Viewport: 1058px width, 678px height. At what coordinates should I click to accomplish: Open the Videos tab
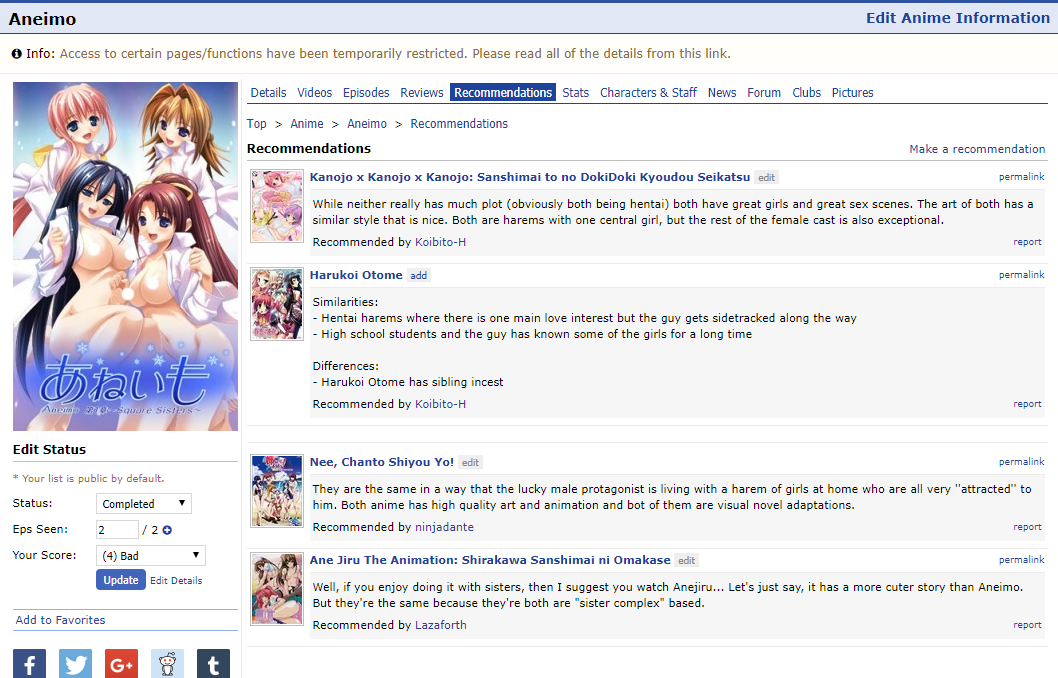coord(314,92)
